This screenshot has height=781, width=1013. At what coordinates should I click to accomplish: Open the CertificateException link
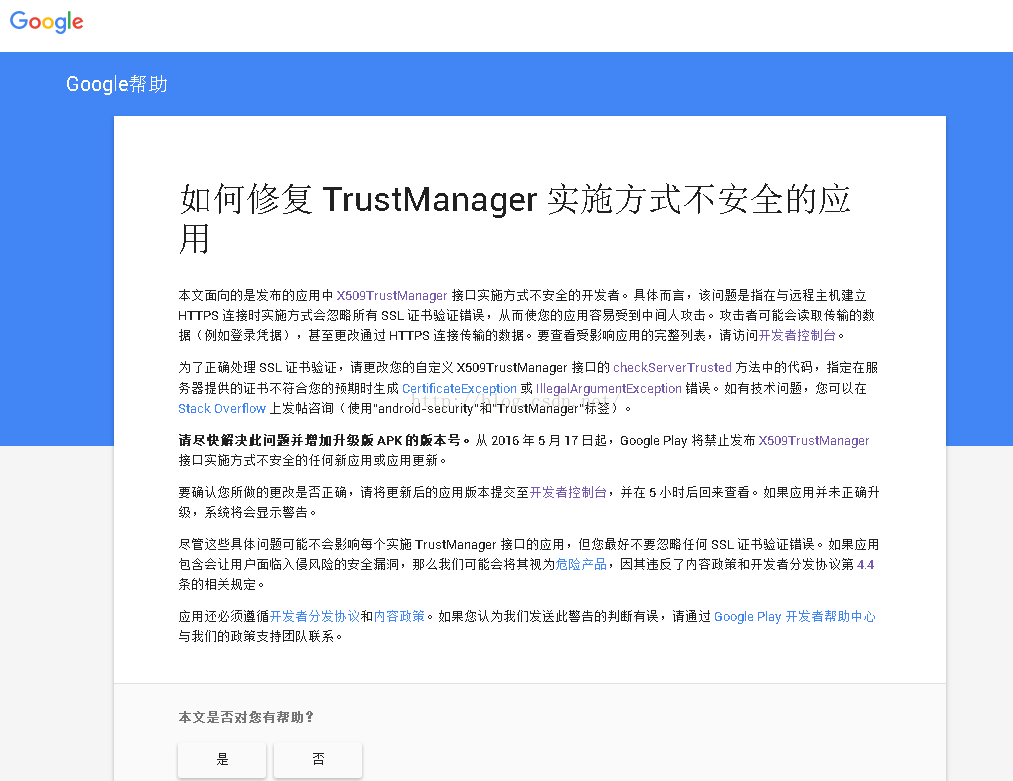459,388
